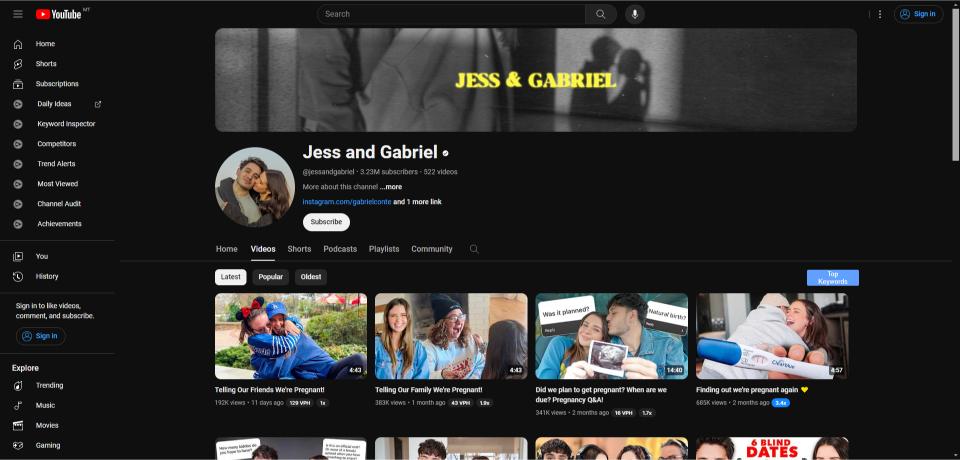Click the 16 VPH badge
The width and height of the screenshot is (960, 460).
(x=623, y=413)
